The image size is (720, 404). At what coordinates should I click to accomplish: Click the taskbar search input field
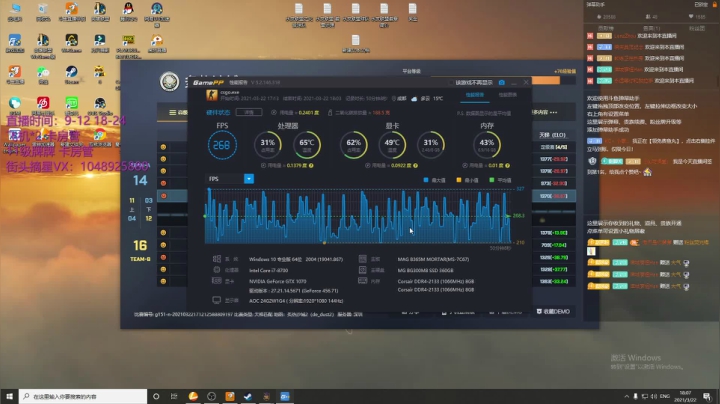[x=83, y=396]
